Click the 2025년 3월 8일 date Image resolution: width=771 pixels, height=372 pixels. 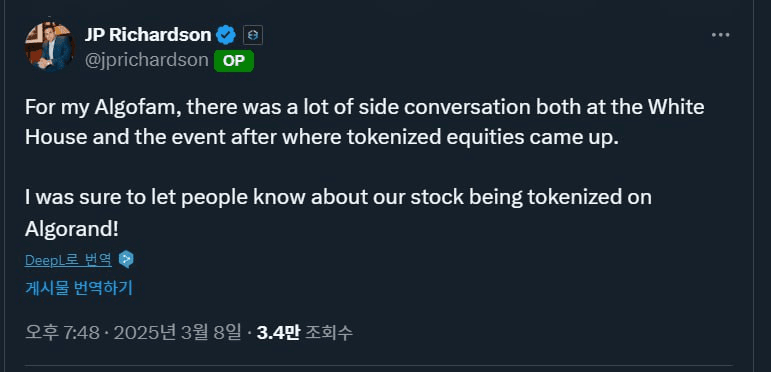click(178, 333)
